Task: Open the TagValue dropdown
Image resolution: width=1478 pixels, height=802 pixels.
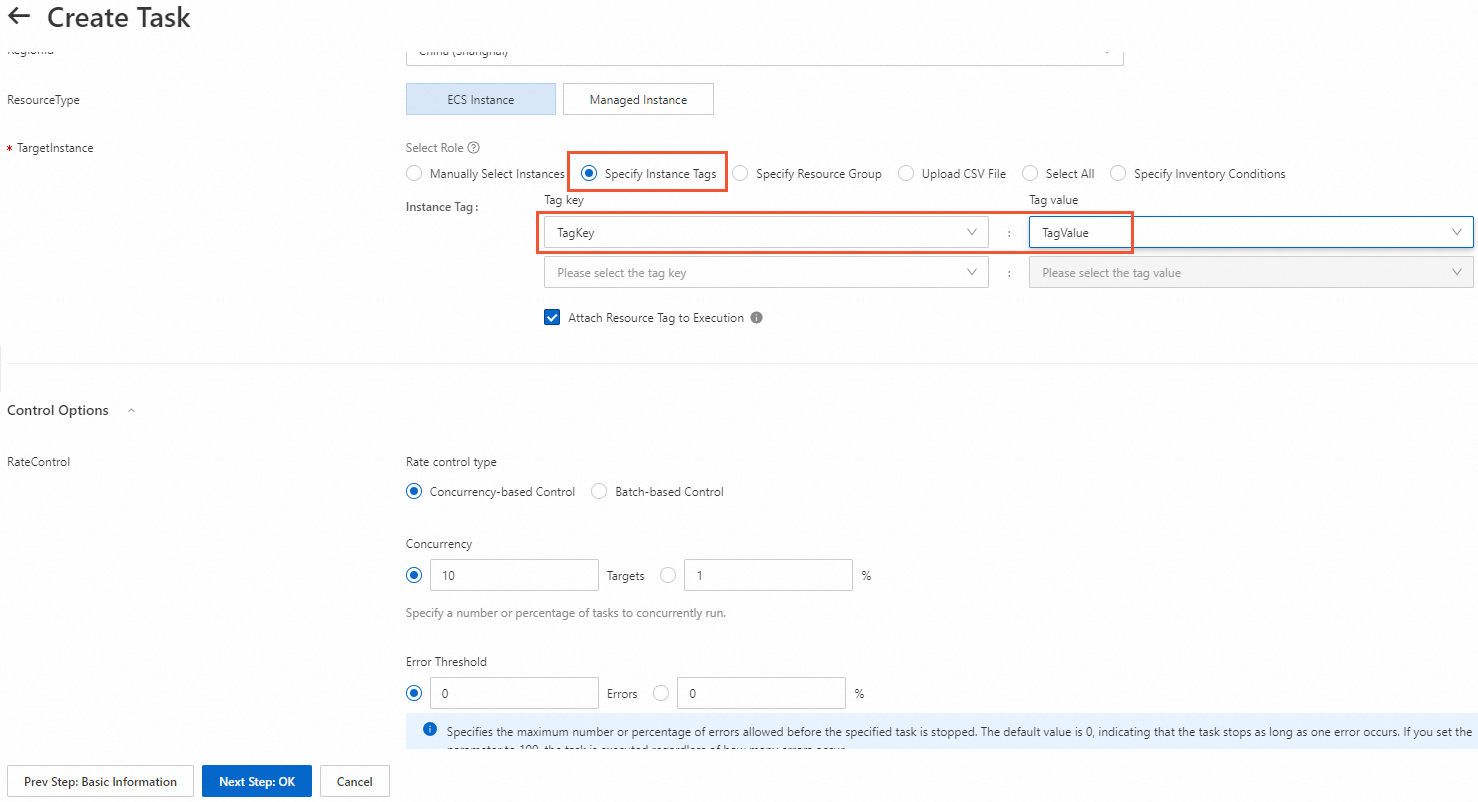Action: [1250, 233]
